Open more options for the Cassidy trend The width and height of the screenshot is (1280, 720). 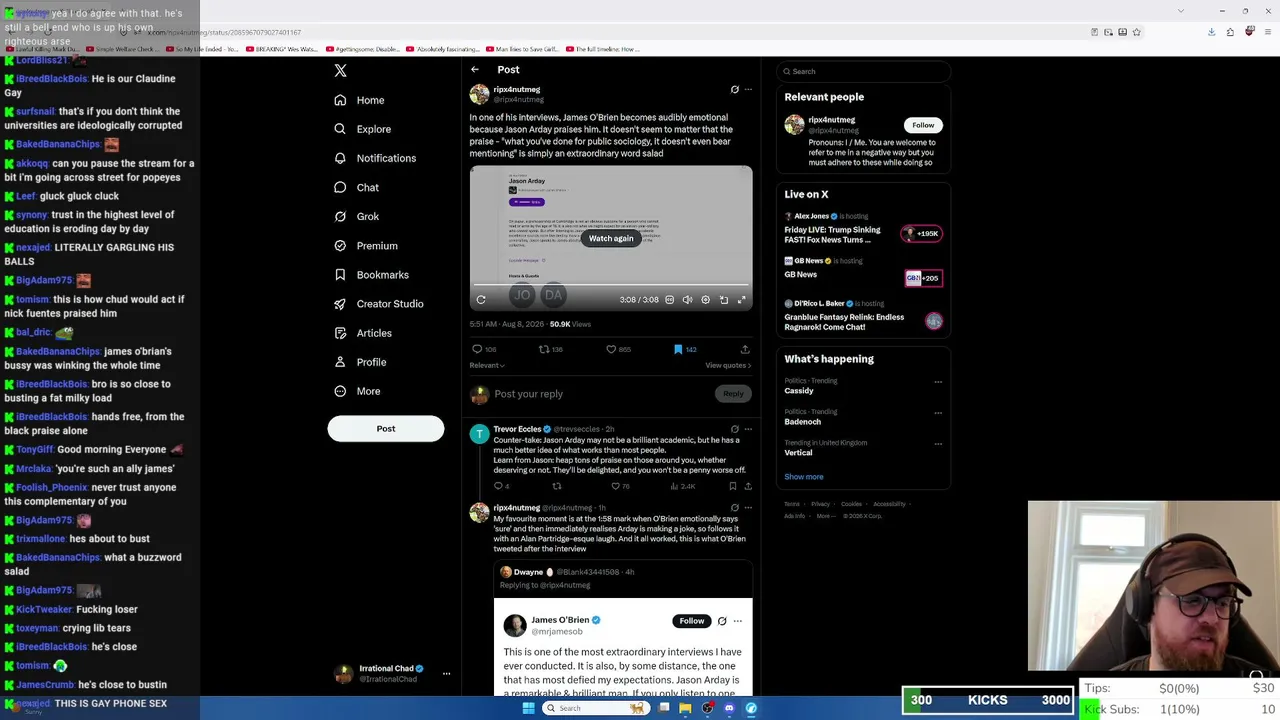click(x=938, y=381)
